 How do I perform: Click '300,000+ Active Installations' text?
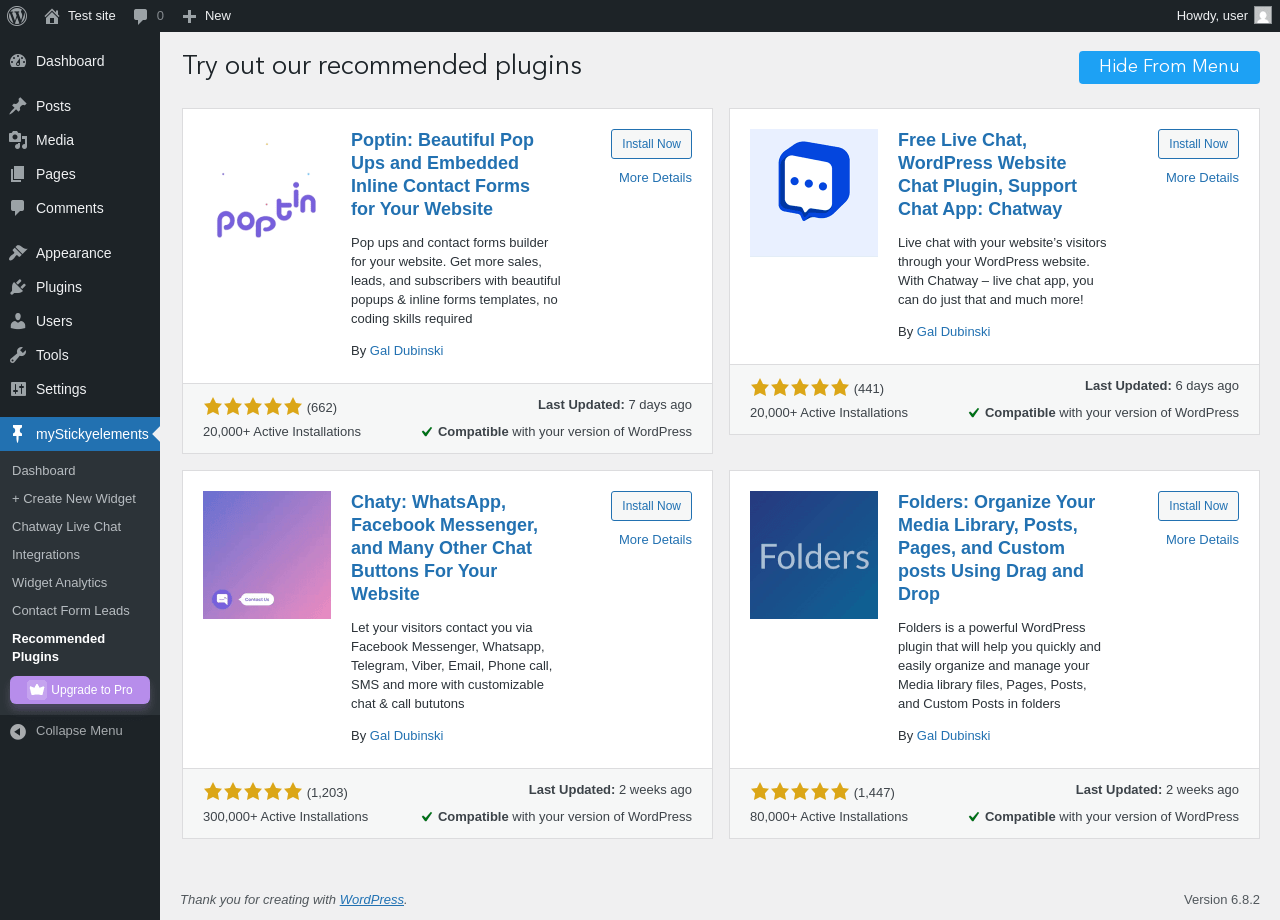click(285, 817)
